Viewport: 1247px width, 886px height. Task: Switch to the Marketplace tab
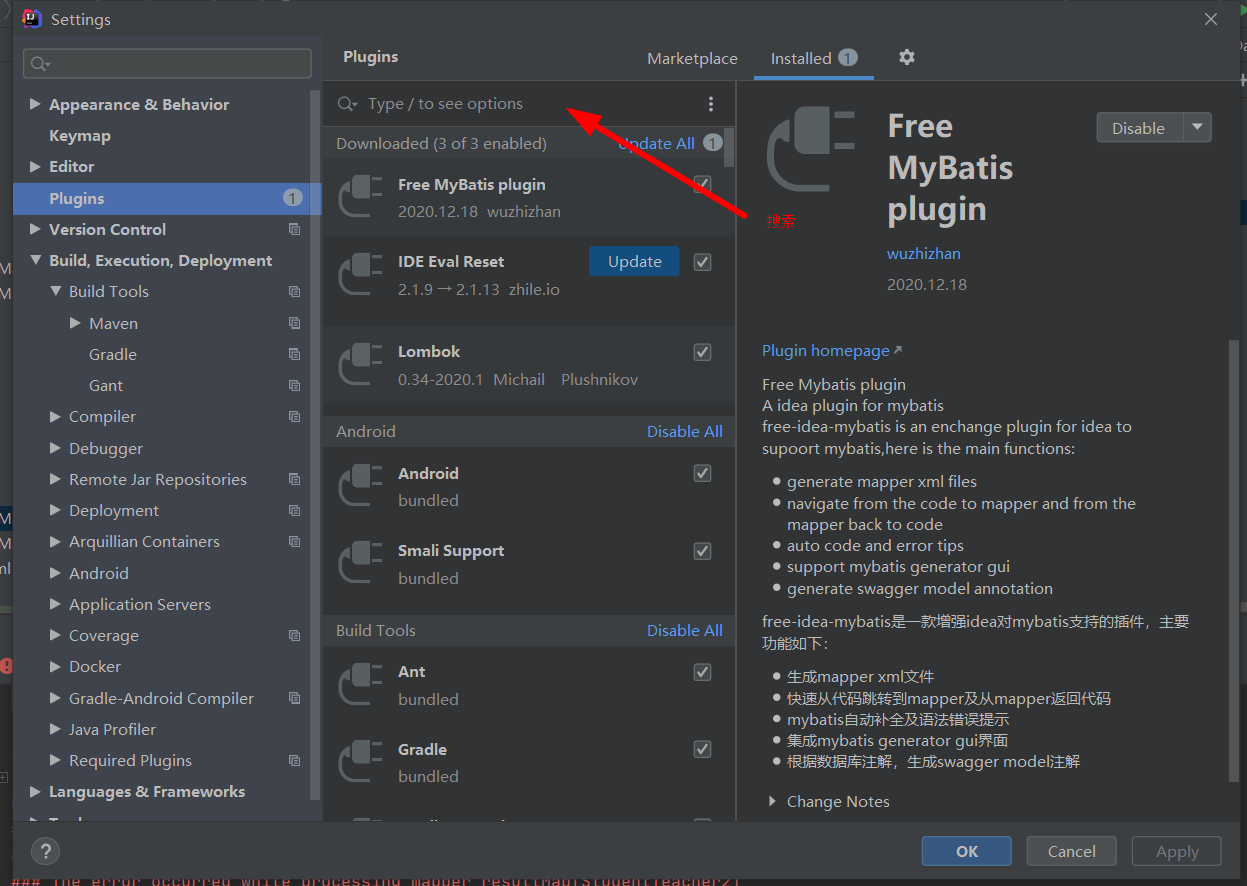(x=692, y=58)
